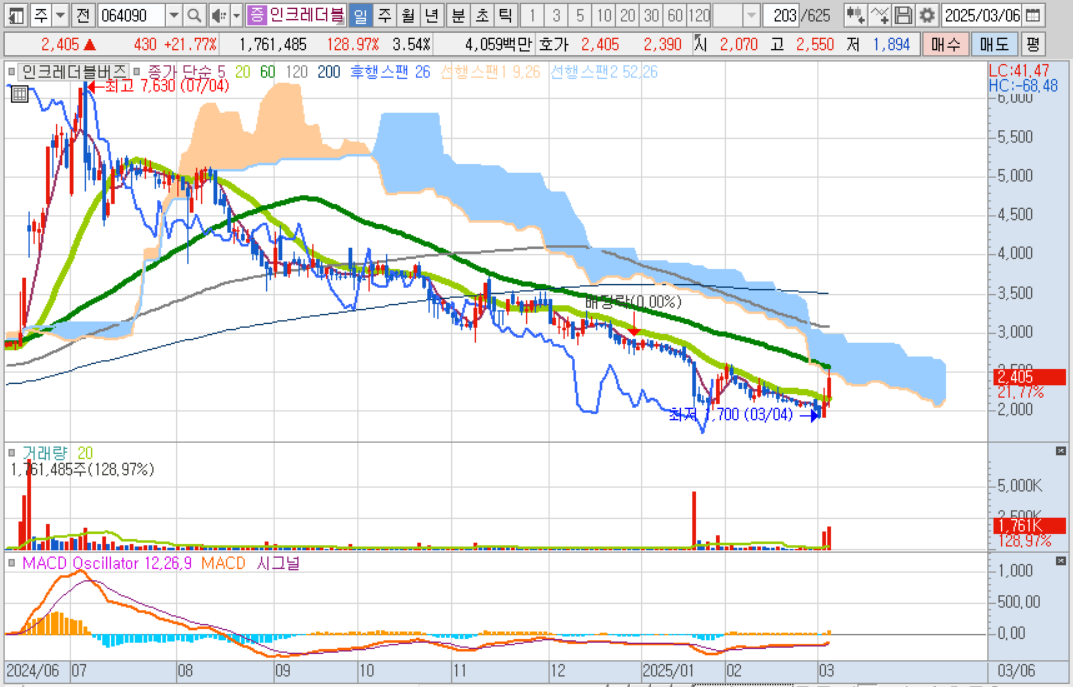This screenshot has height=687, width=1073.
Task: Select daily 일 chart period
Action: 361,14
